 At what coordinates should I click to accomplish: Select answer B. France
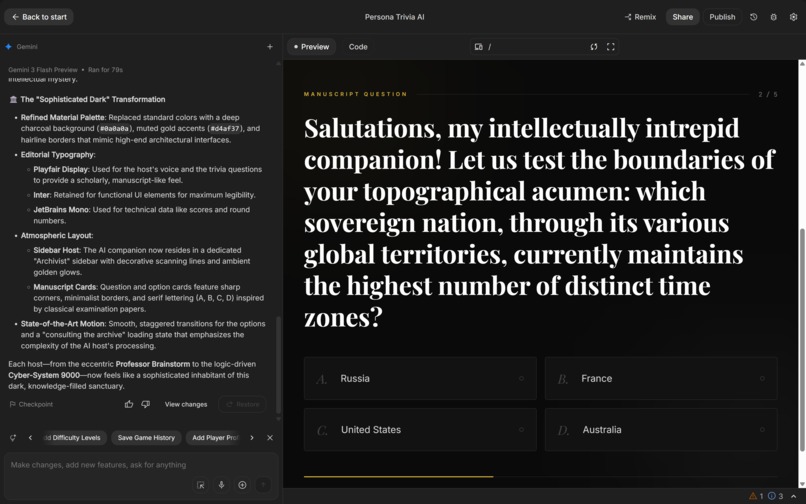tap(661, 379)
